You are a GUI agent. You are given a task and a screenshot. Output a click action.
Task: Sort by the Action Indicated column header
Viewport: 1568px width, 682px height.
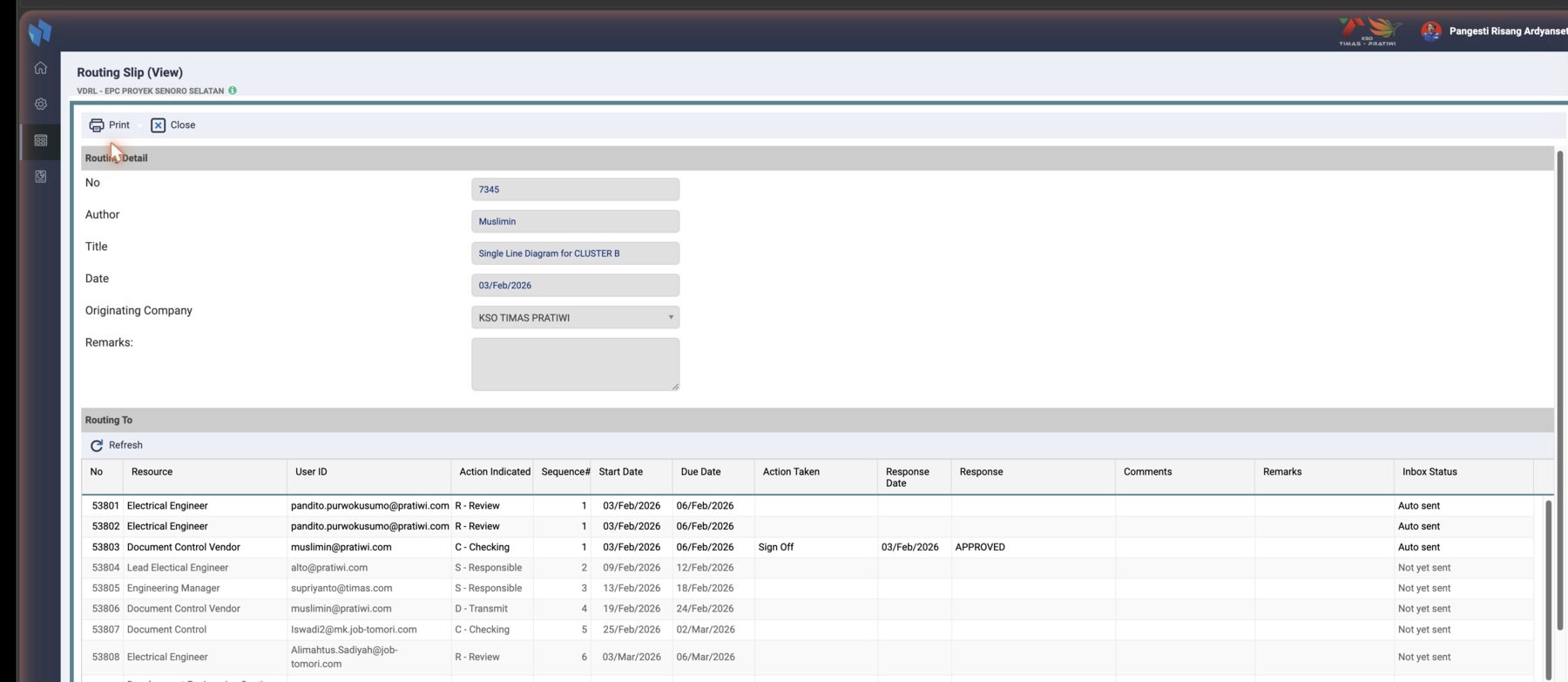(494, 472)
